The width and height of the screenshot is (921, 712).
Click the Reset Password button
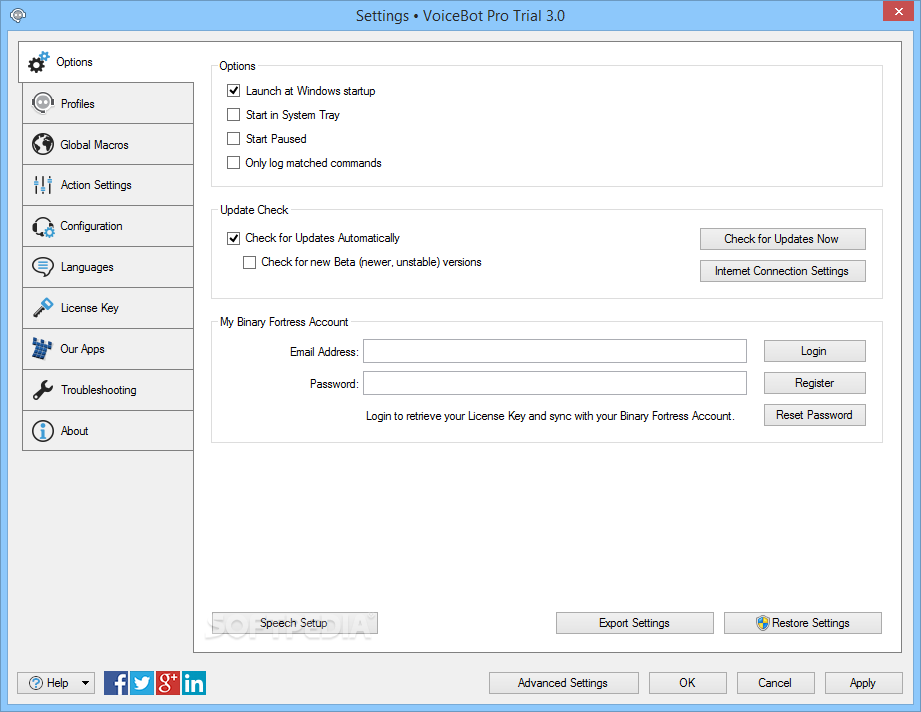click(x=814, y=415)
